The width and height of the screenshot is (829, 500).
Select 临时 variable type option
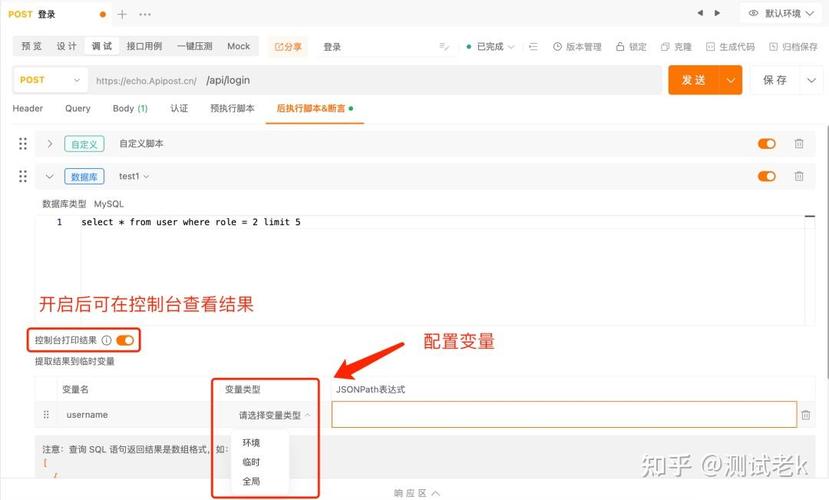click(x=251, y=462)
